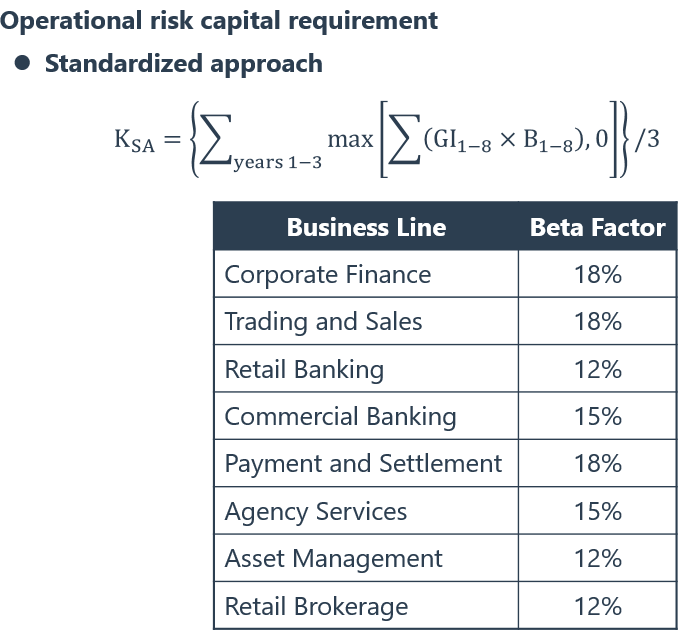
Task: Click the Operational risk capital requirement heading
Action: click(x=219, y=19)
